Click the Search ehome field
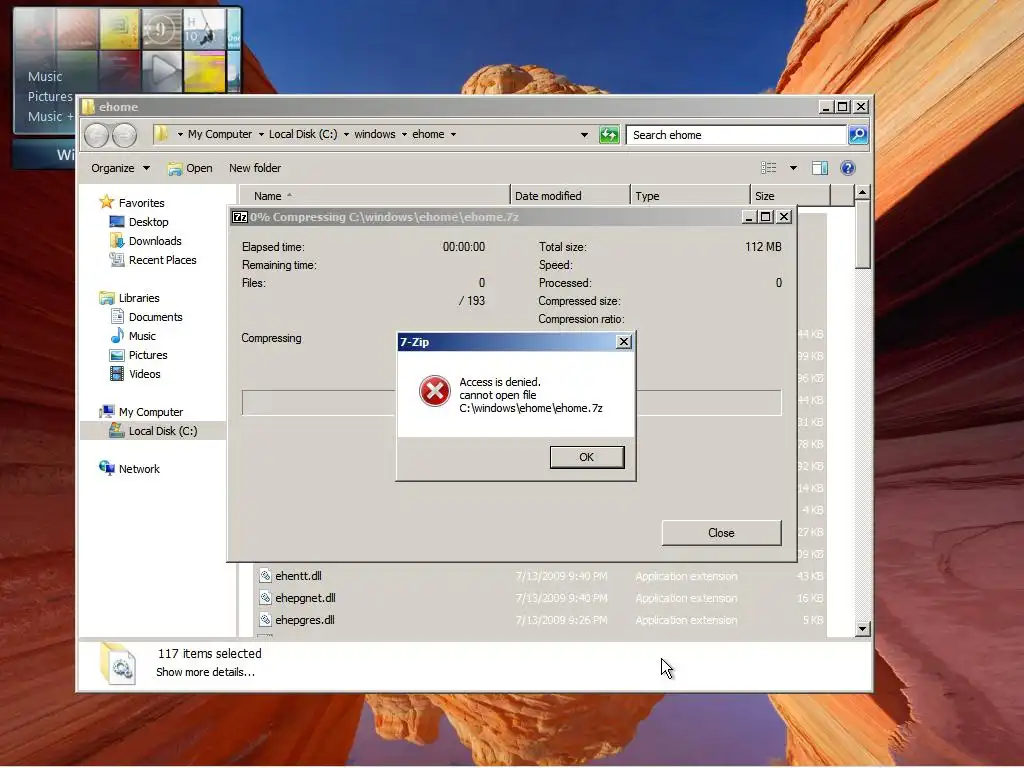 coord(736,135)
